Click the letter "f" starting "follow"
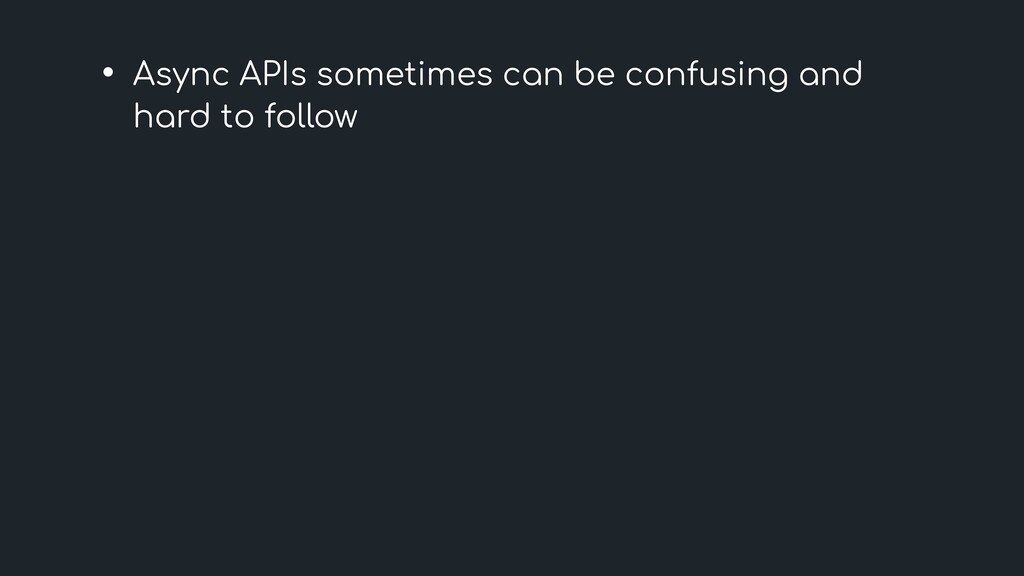The height and width of the screenshot is (576, 1024). [x=271, y=116]
